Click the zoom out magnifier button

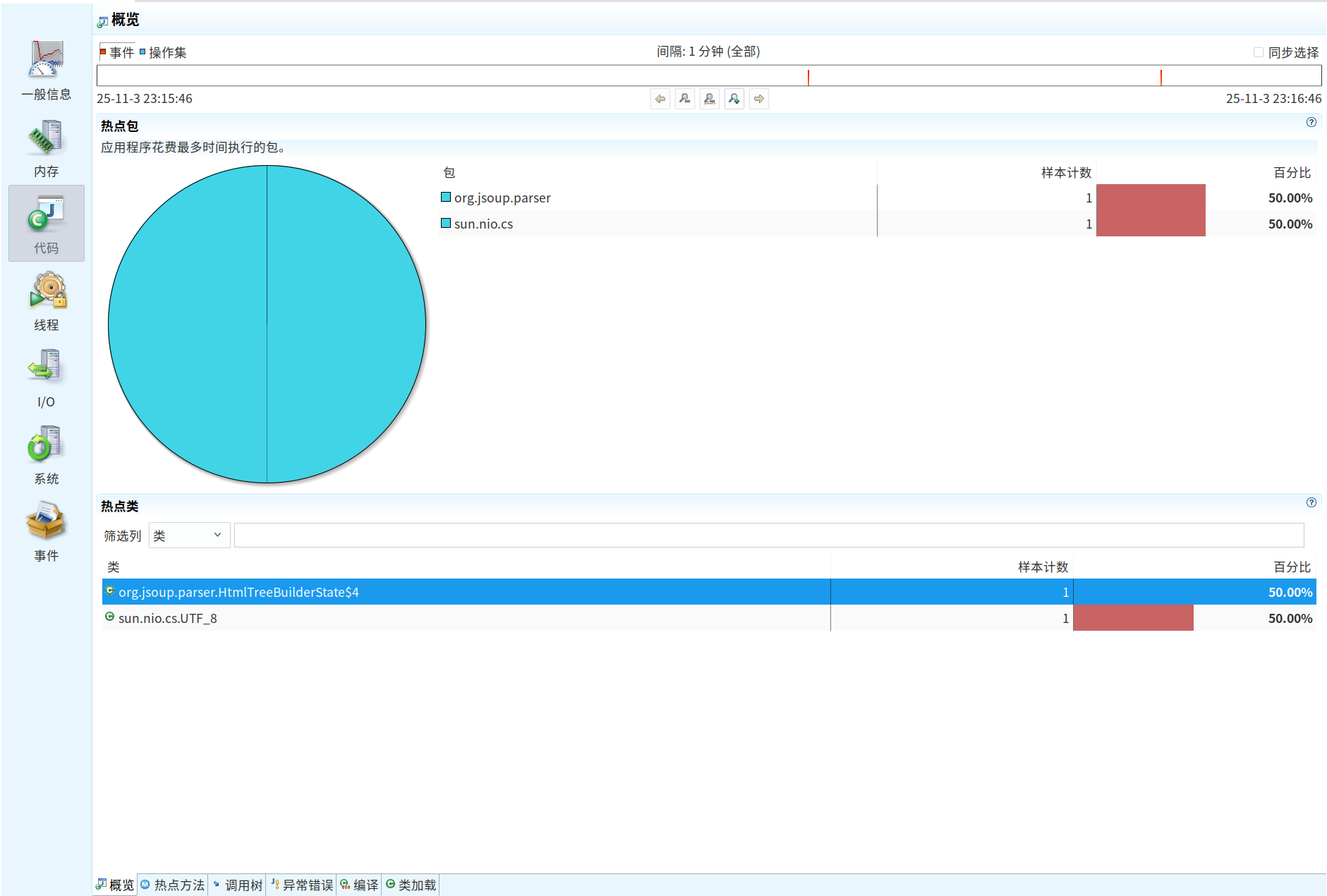click(x=685, y=99)
